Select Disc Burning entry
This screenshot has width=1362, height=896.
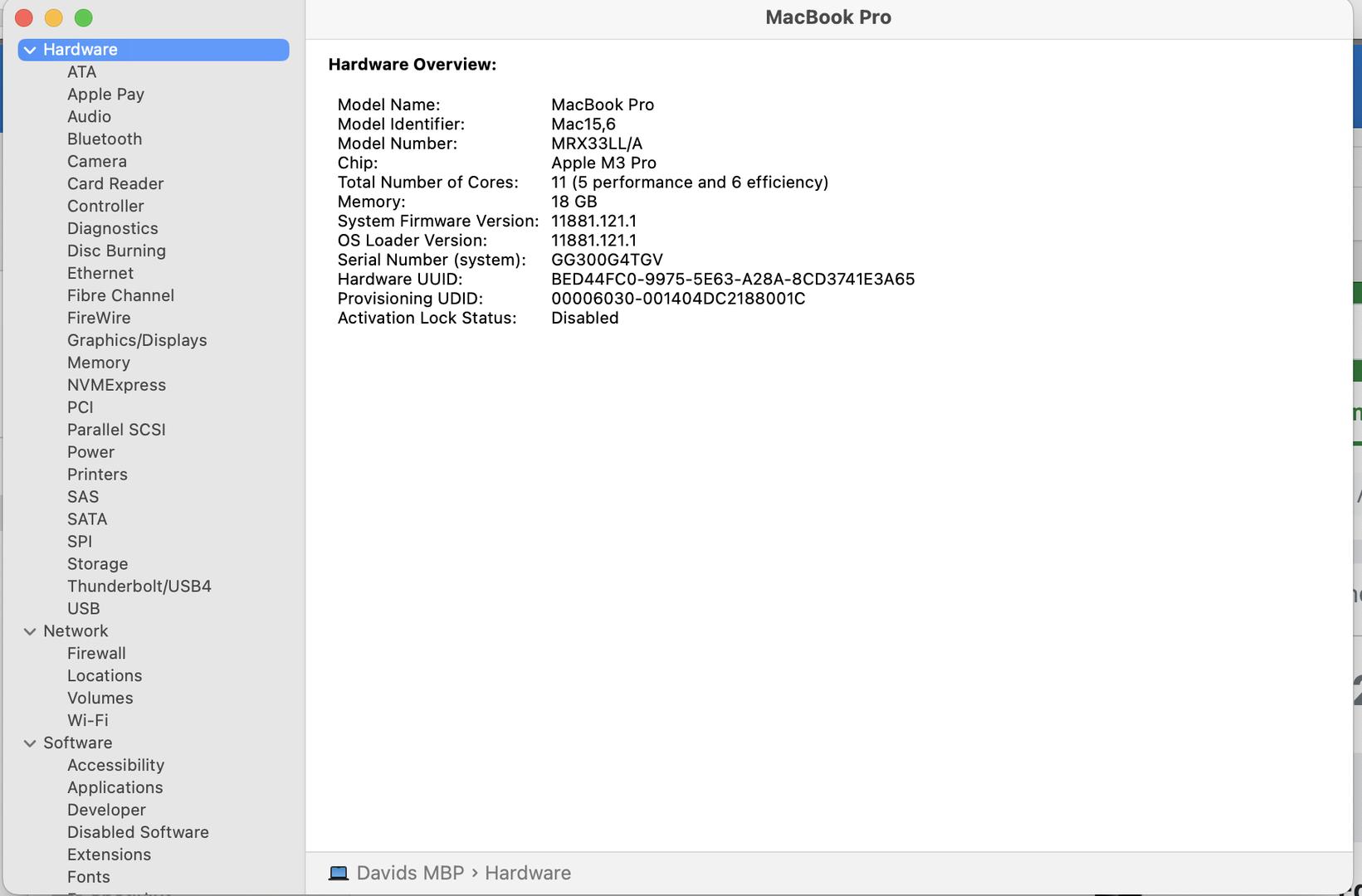[116, 251]
